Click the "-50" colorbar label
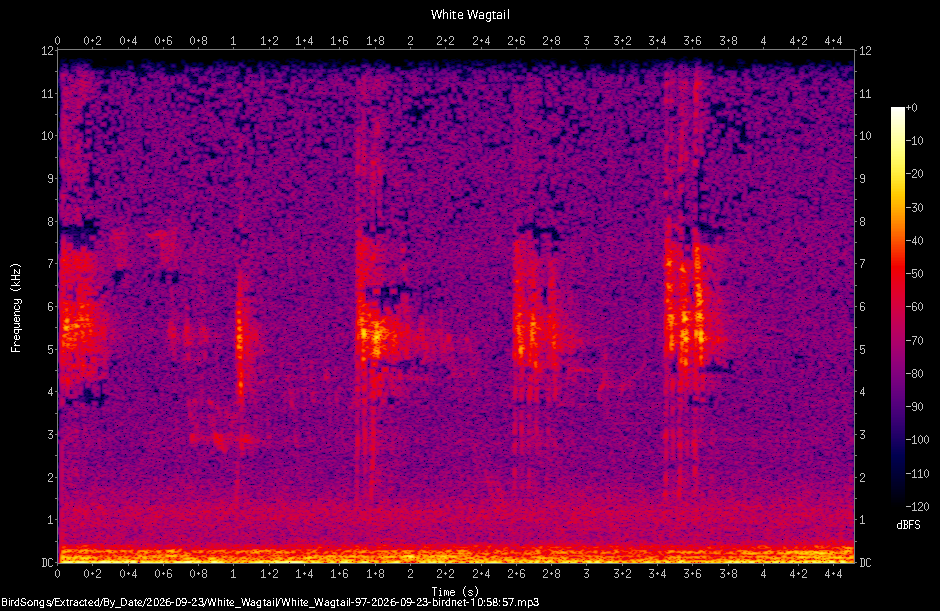The height and width of the screenshot is (611, 940). [914, 273]
